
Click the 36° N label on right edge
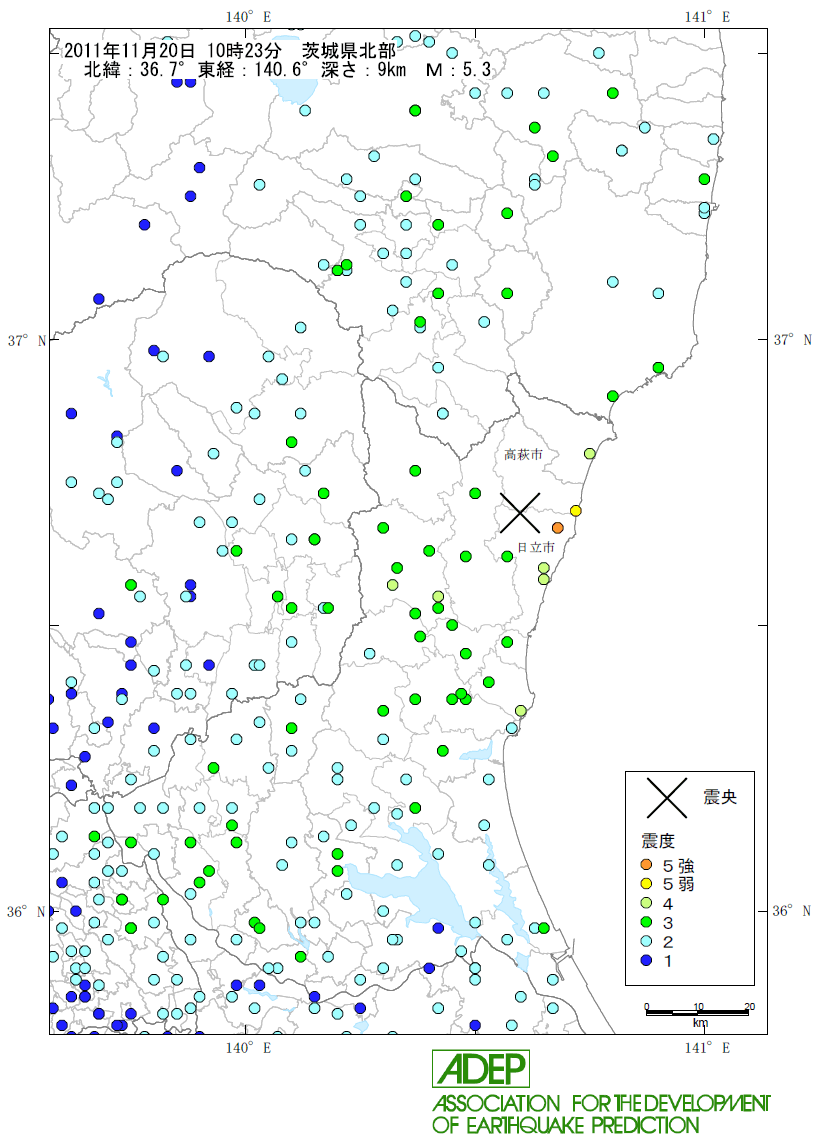click(x=792, y=911)
